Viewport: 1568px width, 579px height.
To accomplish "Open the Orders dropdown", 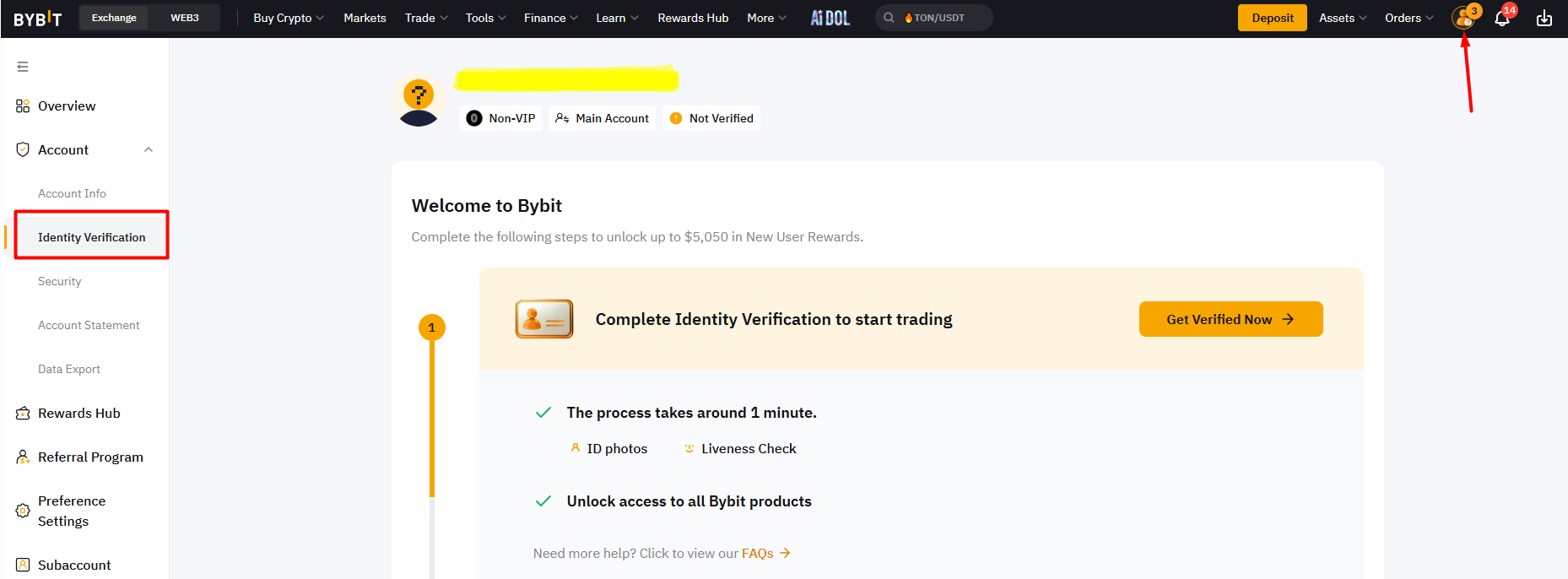I will (1408, 18).
